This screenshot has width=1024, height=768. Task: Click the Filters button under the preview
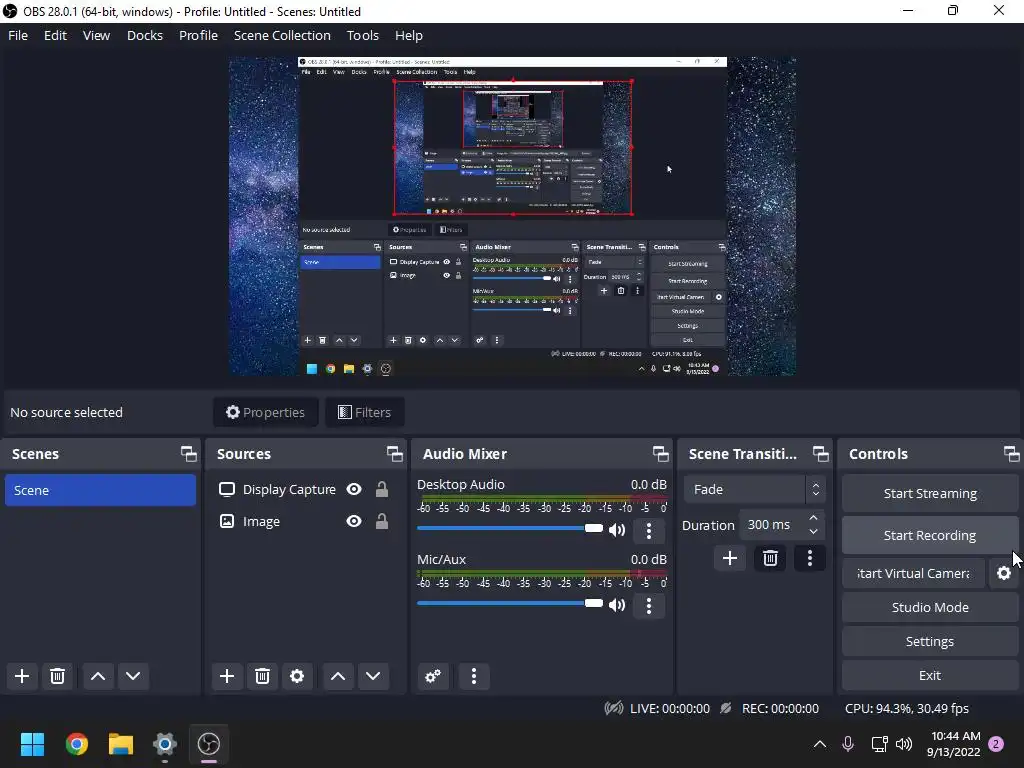(364, 412)
